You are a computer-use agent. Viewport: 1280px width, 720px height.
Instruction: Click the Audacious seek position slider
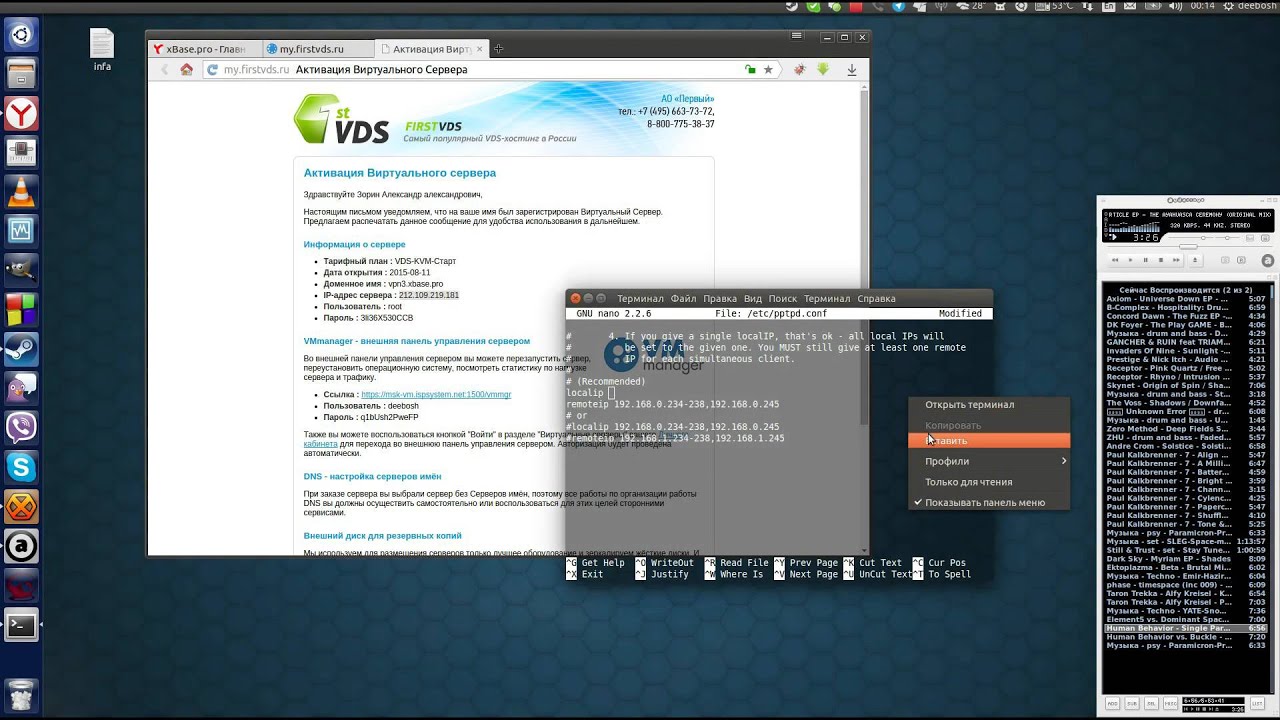(x=1190, y=247)
